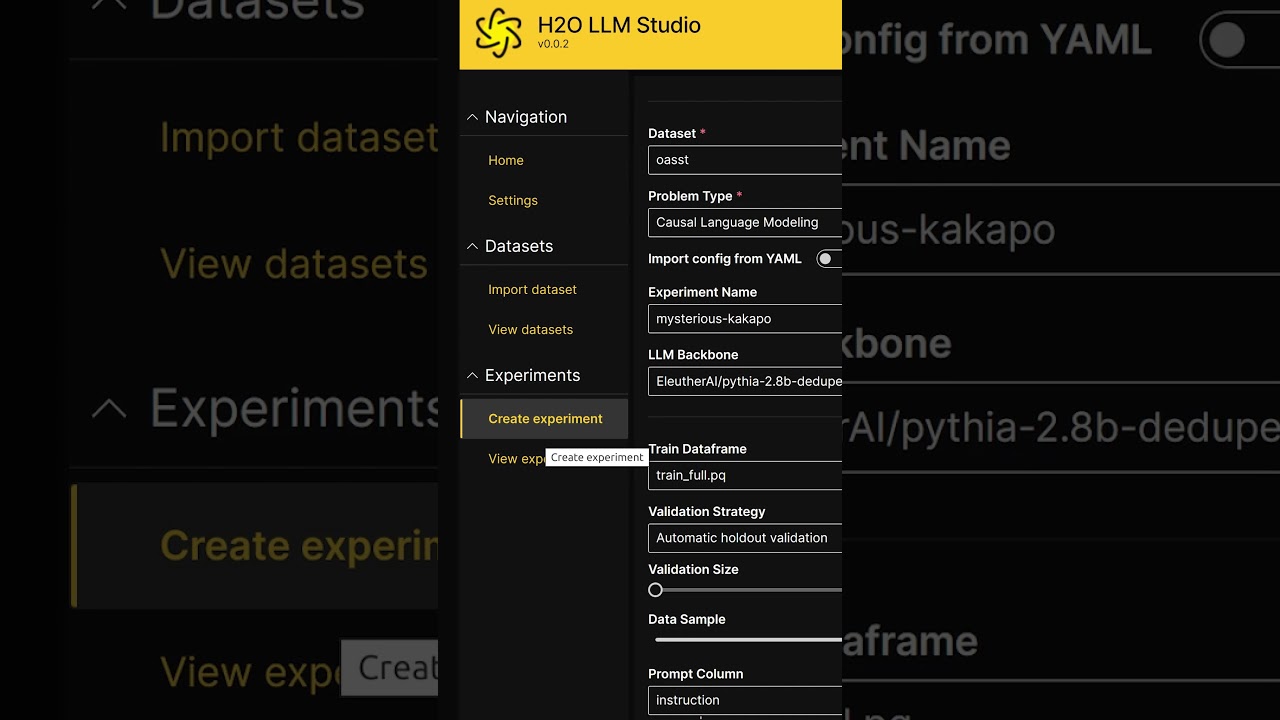Open the Dataset dropdown showing oasst
The image size is (1280, 720).
745,160
